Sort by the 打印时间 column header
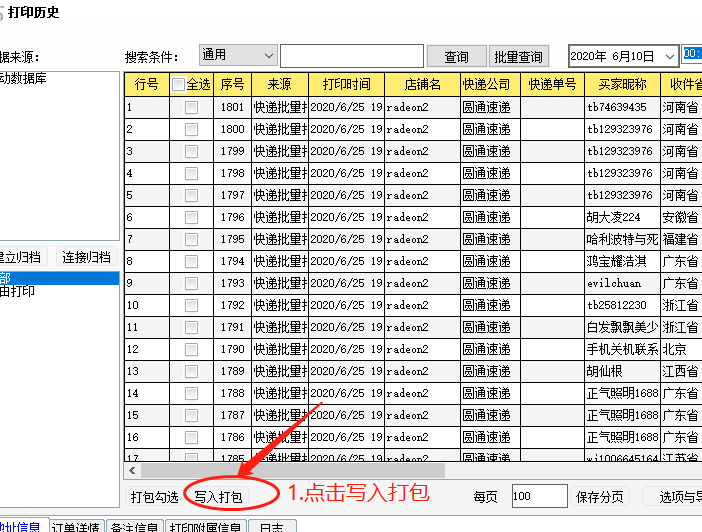This screenshot has height=532, width=702. pos(346,85)
